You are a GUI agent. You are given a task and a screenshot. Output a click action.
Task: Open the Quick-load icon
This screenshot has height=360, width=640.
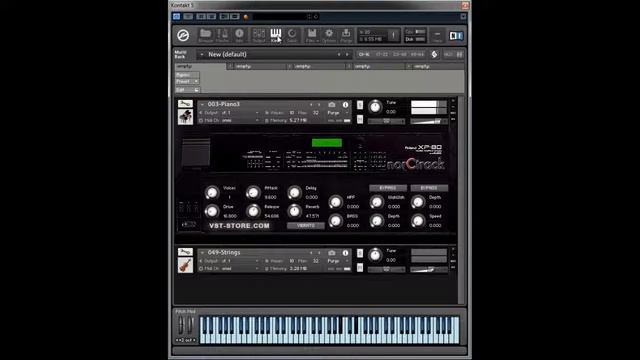pos(292,35)
